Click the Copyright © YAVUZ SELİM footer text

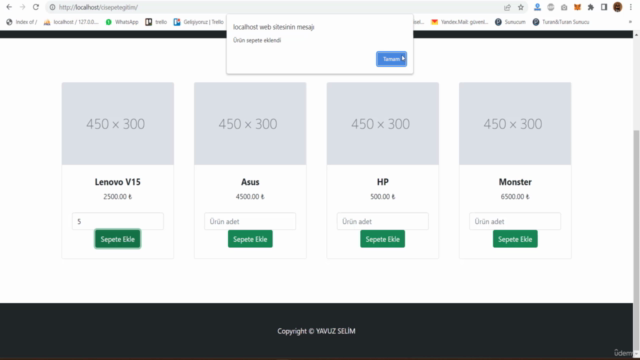[x=316, y=331]
